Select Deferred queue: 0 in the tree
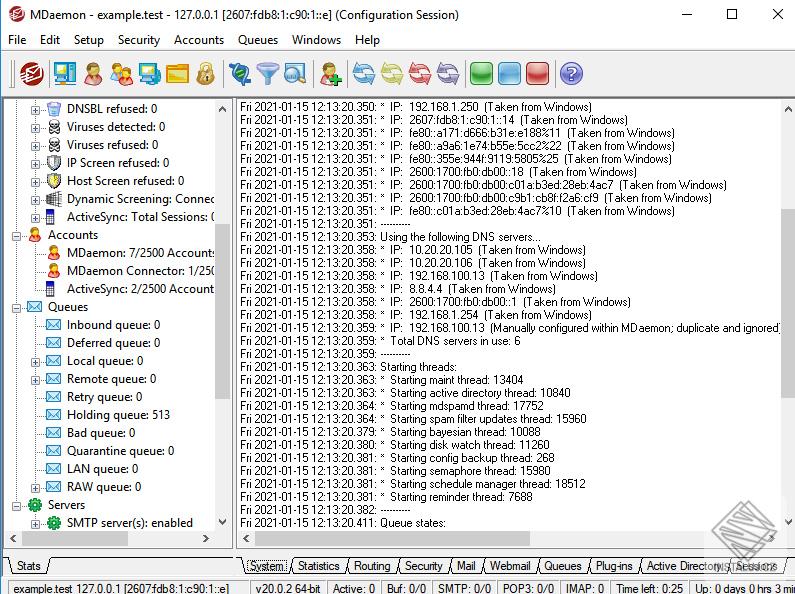This screenshot has height=594, width=795. pyautogui.click(x=114, y=343)
